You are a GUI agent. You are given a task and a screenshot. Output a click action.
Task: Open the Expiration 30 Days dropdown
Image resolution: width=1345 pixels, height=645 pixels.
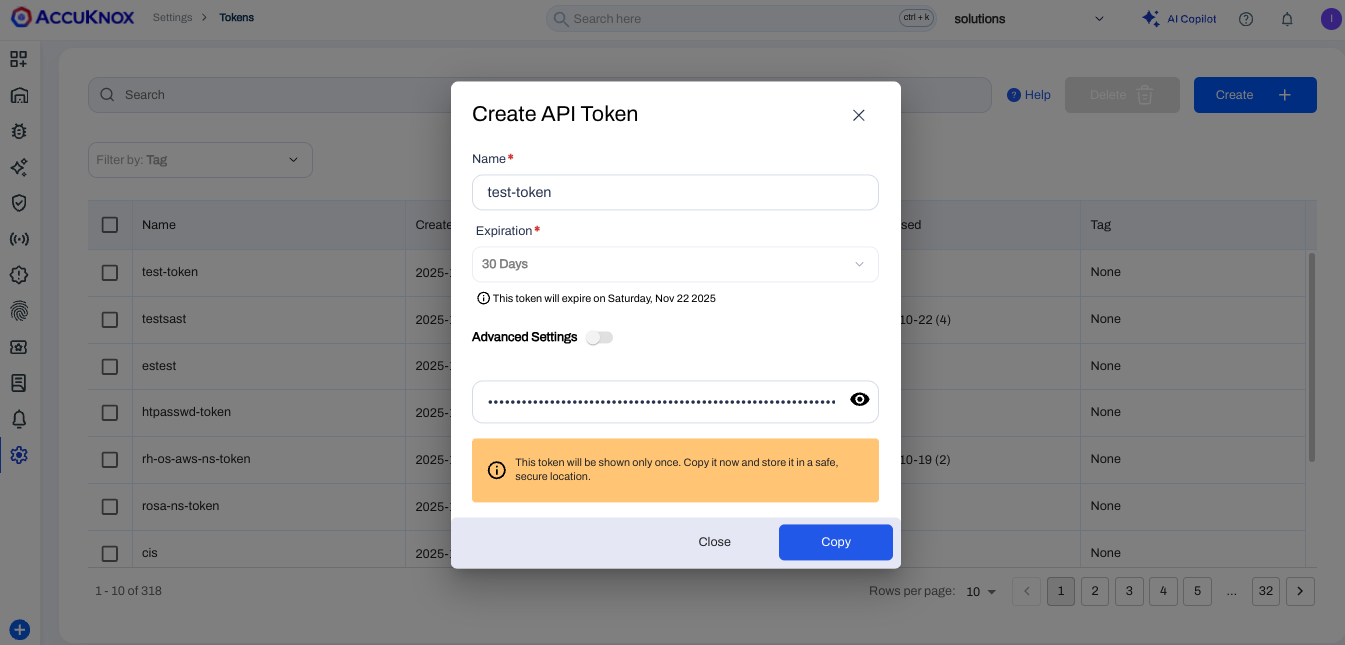click(x=675, y=264)
